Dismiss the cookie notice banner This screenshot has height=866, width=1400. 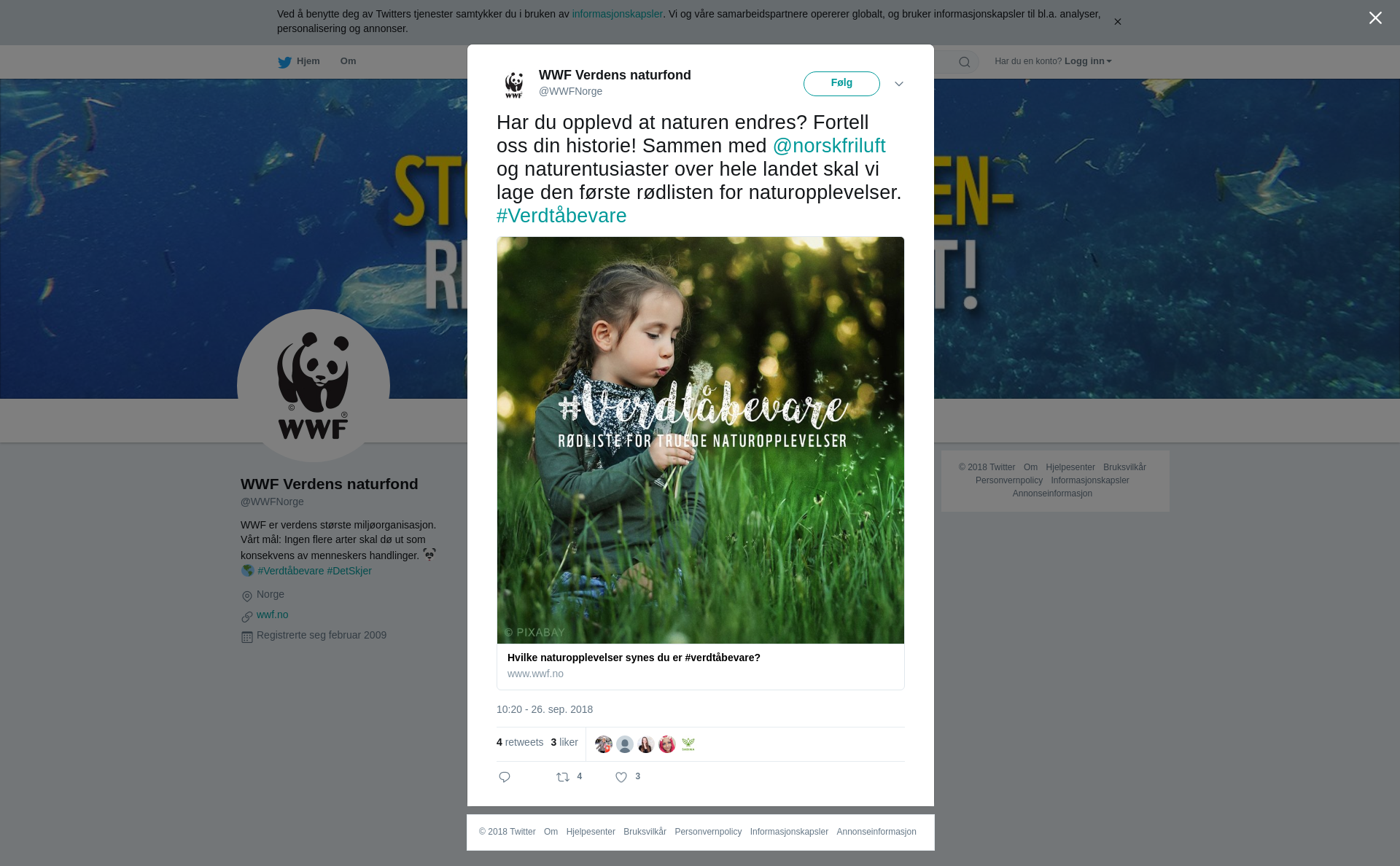(1117, 22)
